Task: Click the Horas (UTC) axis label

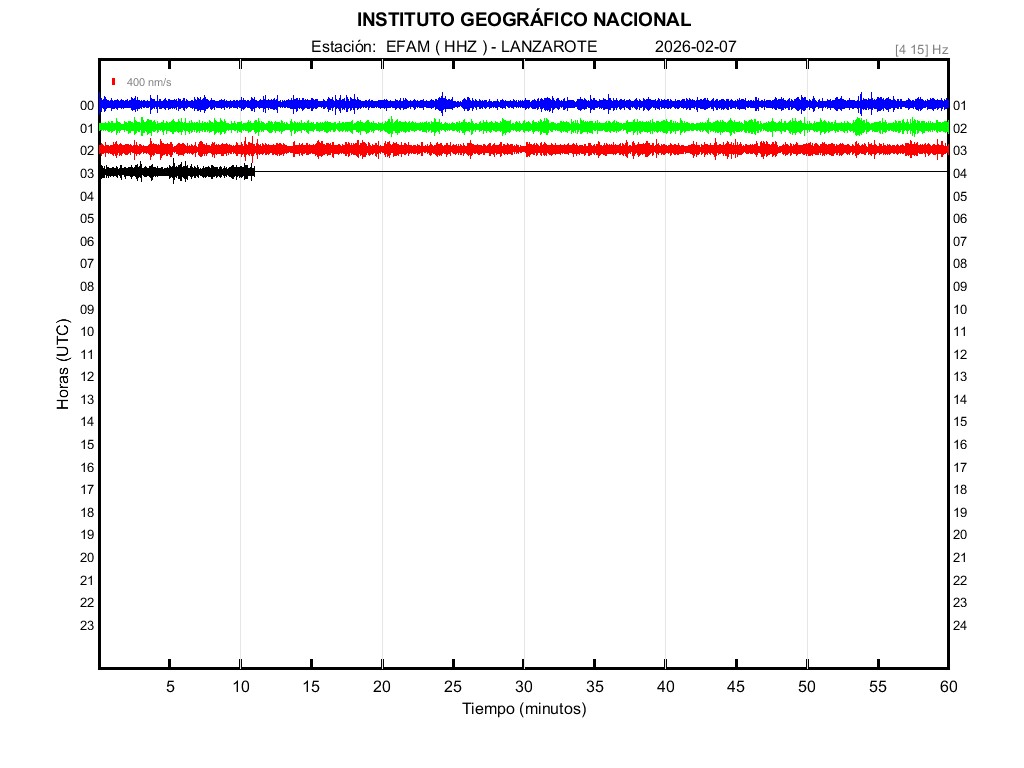Action: click(63, 365)
